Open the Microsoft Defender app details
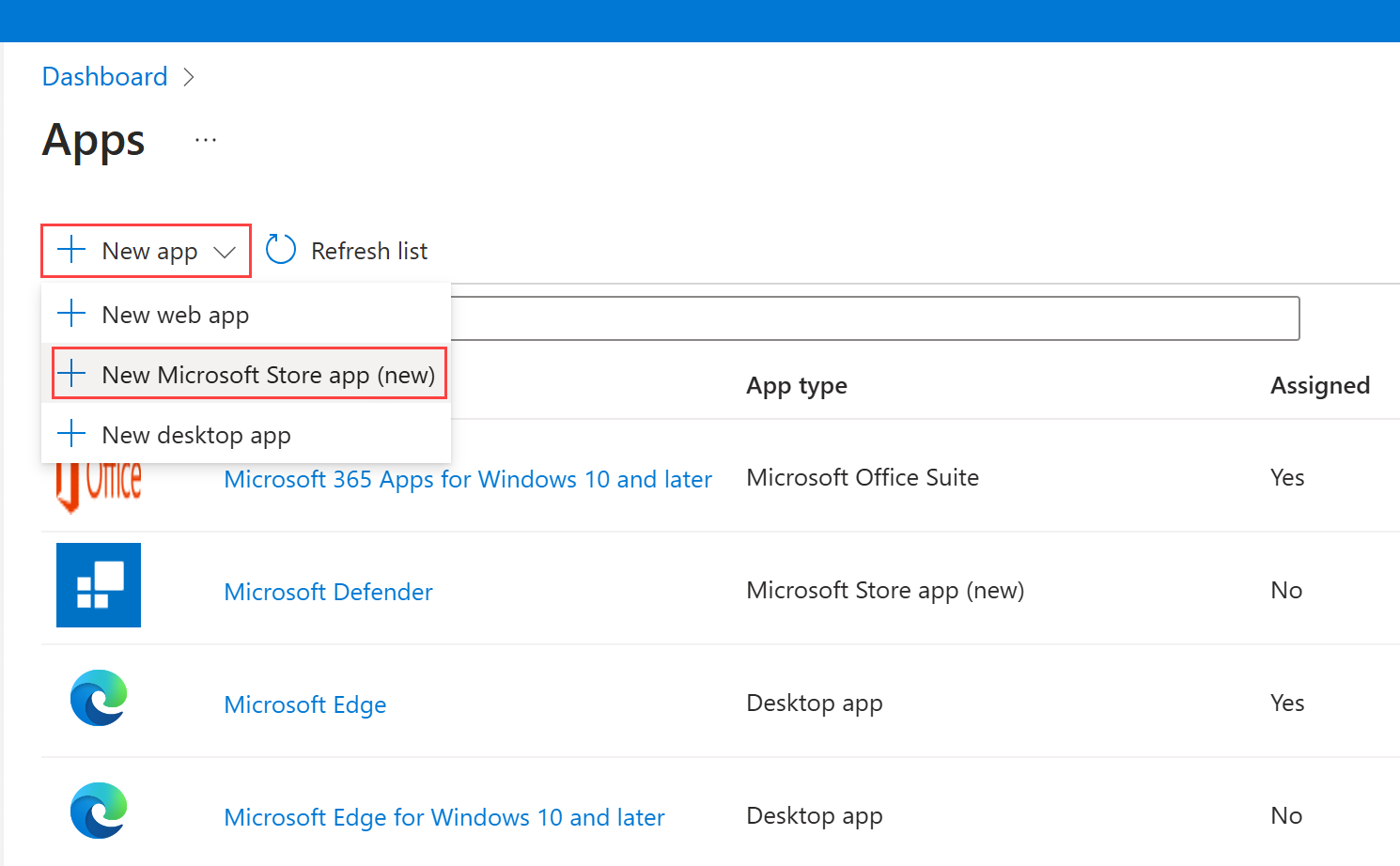This screenshot has width=1400, height=866. pyautogui.click(x=328, y=592)
